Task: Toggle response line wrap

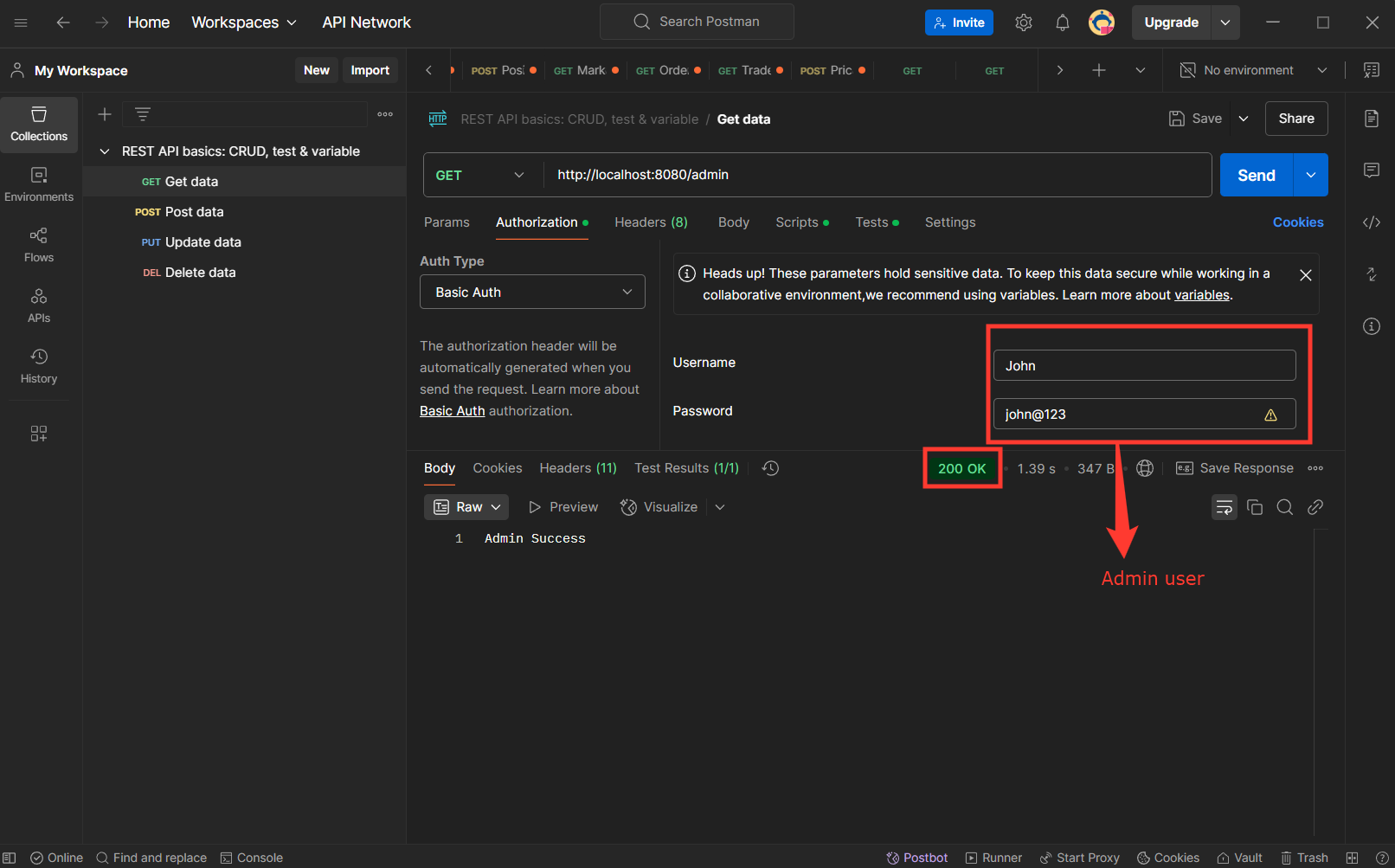Action: coord(1225,507)
